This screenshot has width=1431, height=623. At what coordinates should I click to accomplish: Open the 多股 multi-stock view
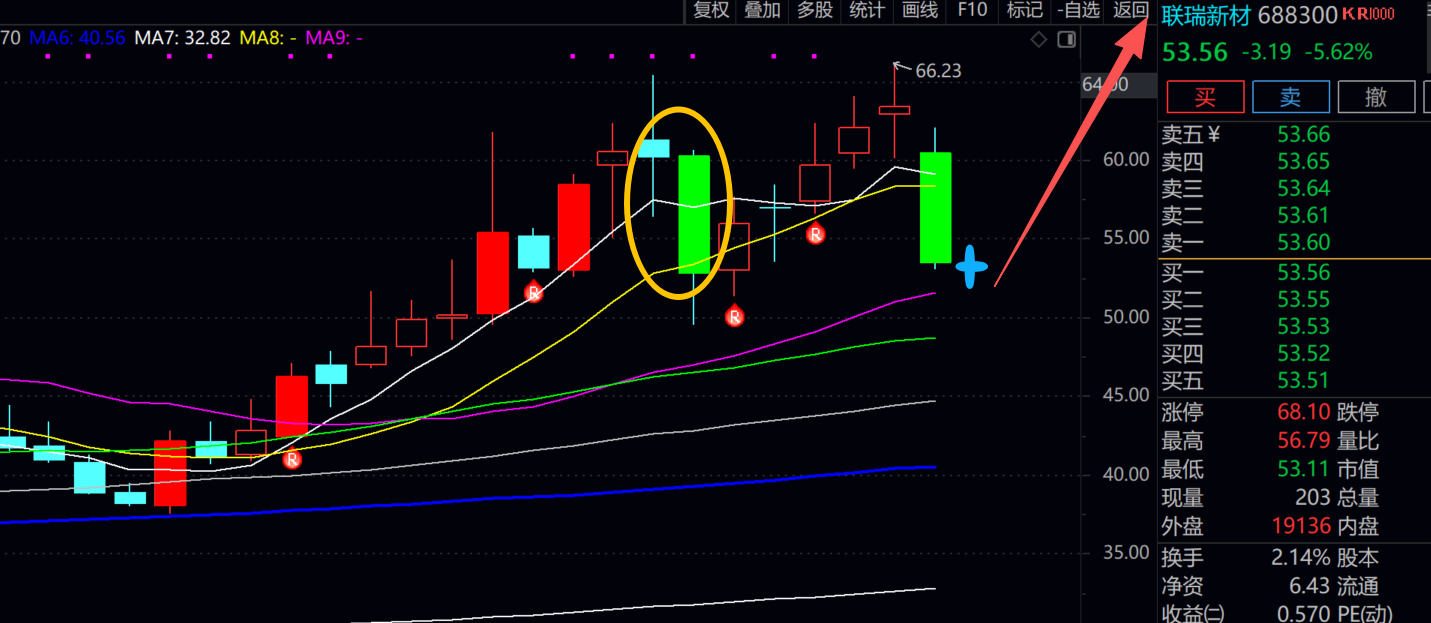pyautogui.click(x=815, y=11)
